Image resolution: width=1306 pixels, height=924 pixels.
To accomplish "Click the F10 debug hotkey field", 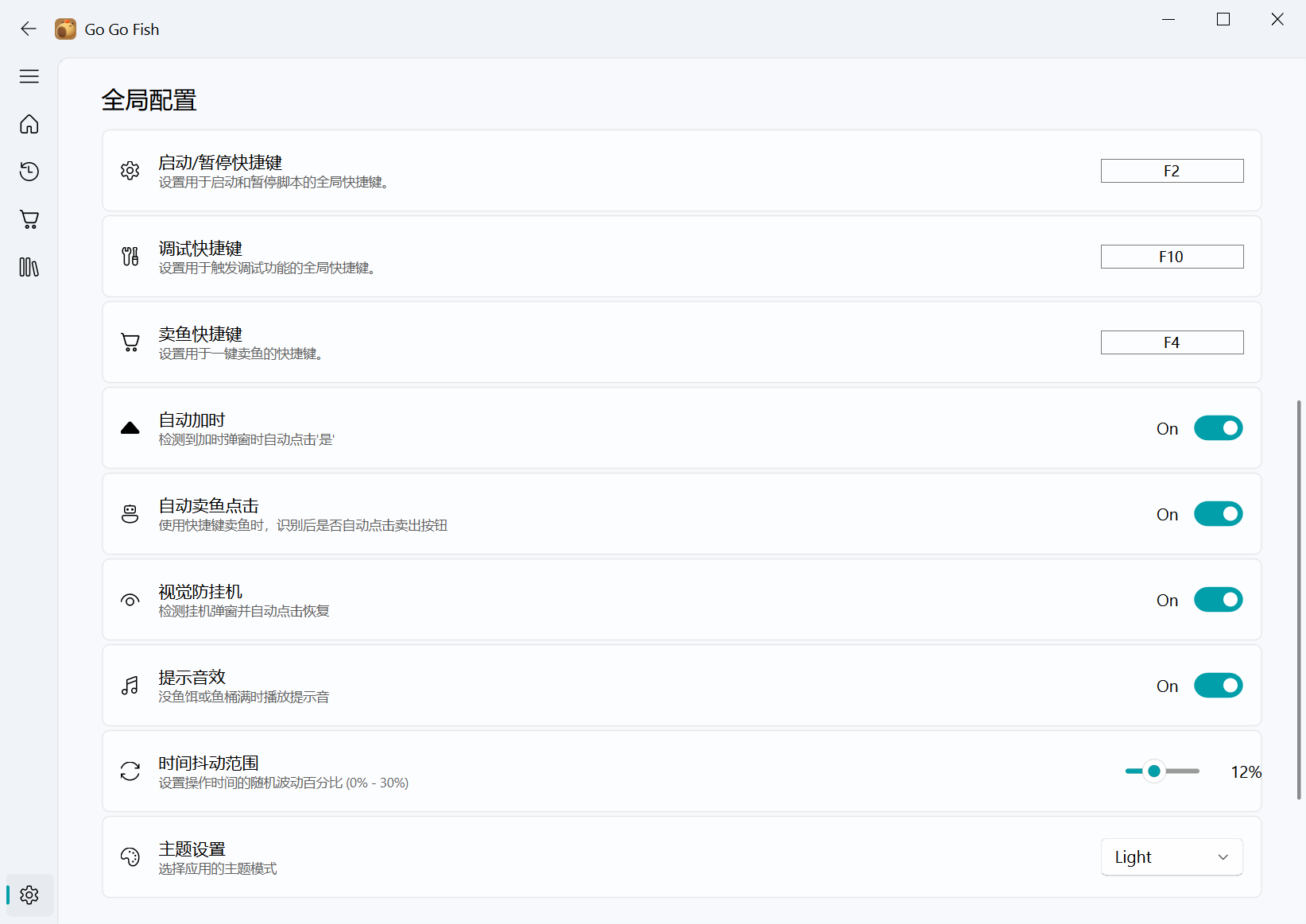I will tap(1172, 257).
